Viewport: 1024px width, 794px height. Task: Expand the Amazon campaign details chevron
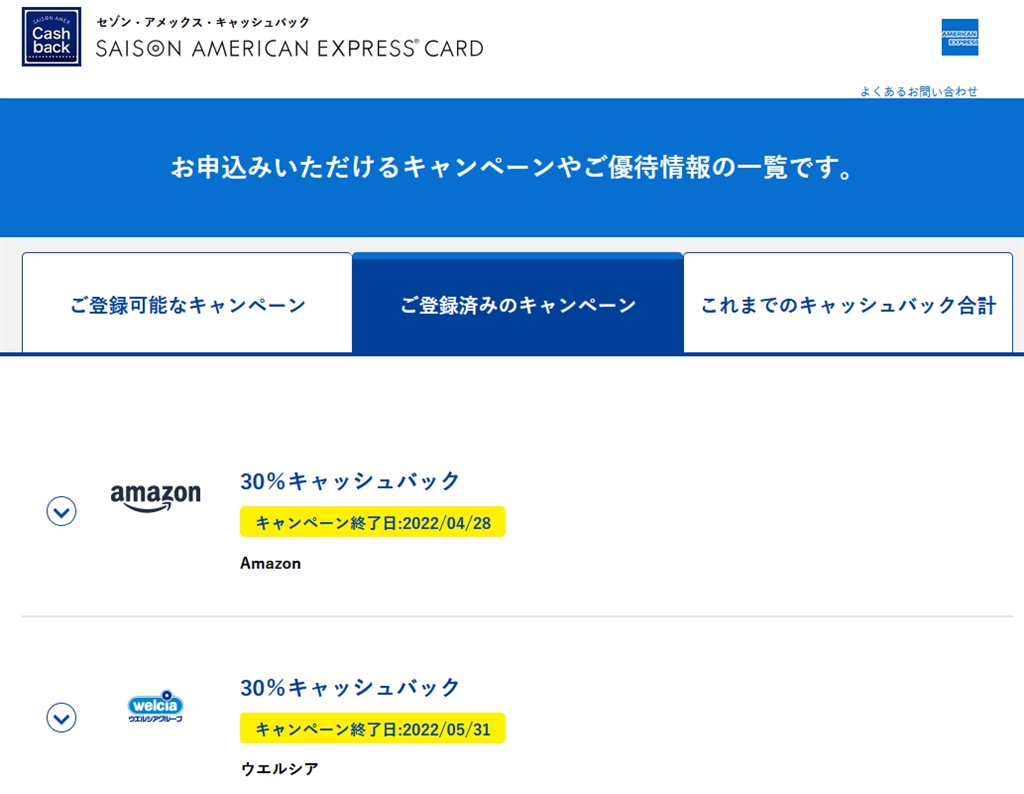point(62,512)
